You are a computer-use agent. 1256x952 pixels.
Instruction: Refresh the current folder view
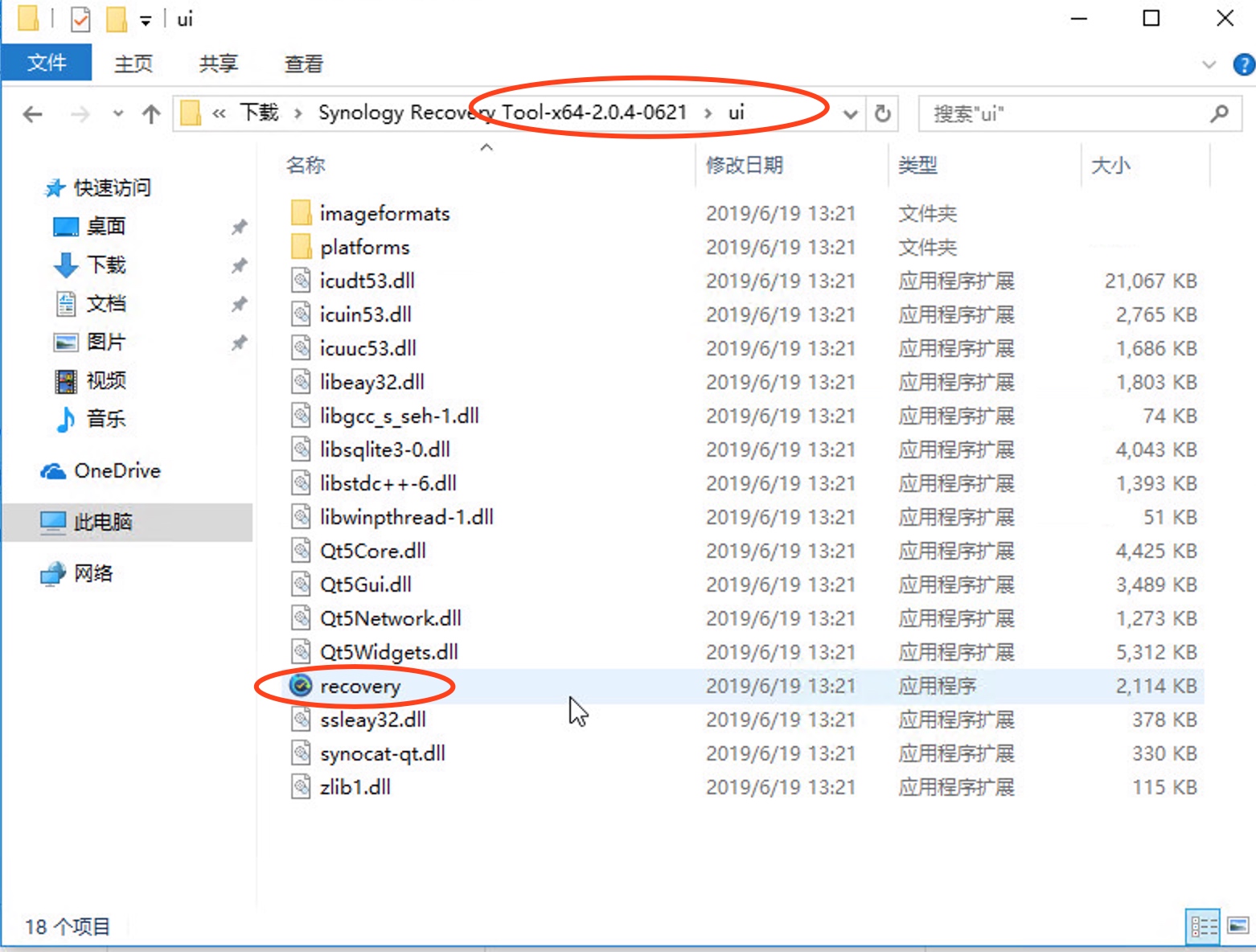pos(883,113)
